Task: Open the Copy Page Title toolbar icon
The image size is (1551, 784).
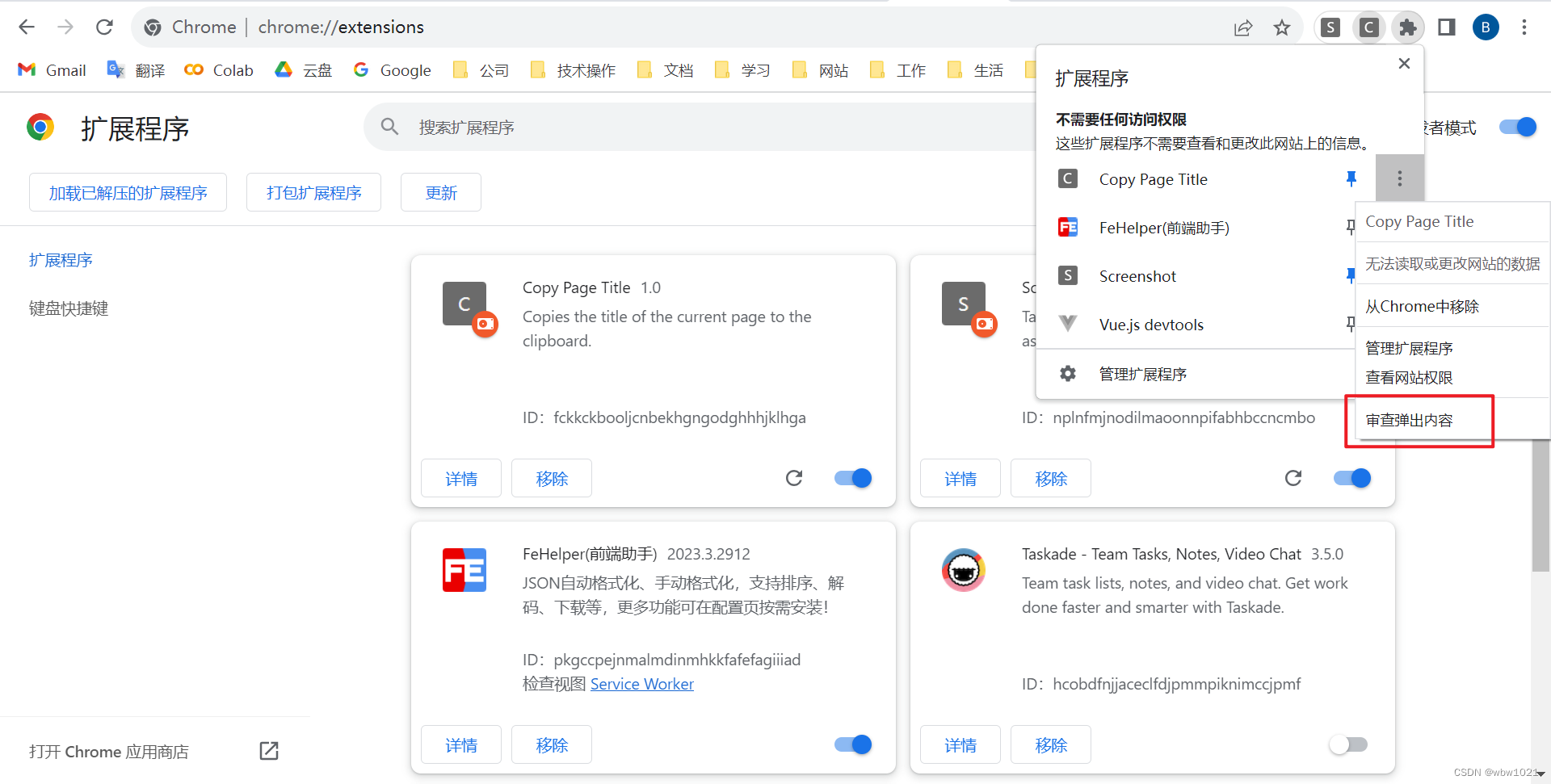Action: pos(1368,27)
